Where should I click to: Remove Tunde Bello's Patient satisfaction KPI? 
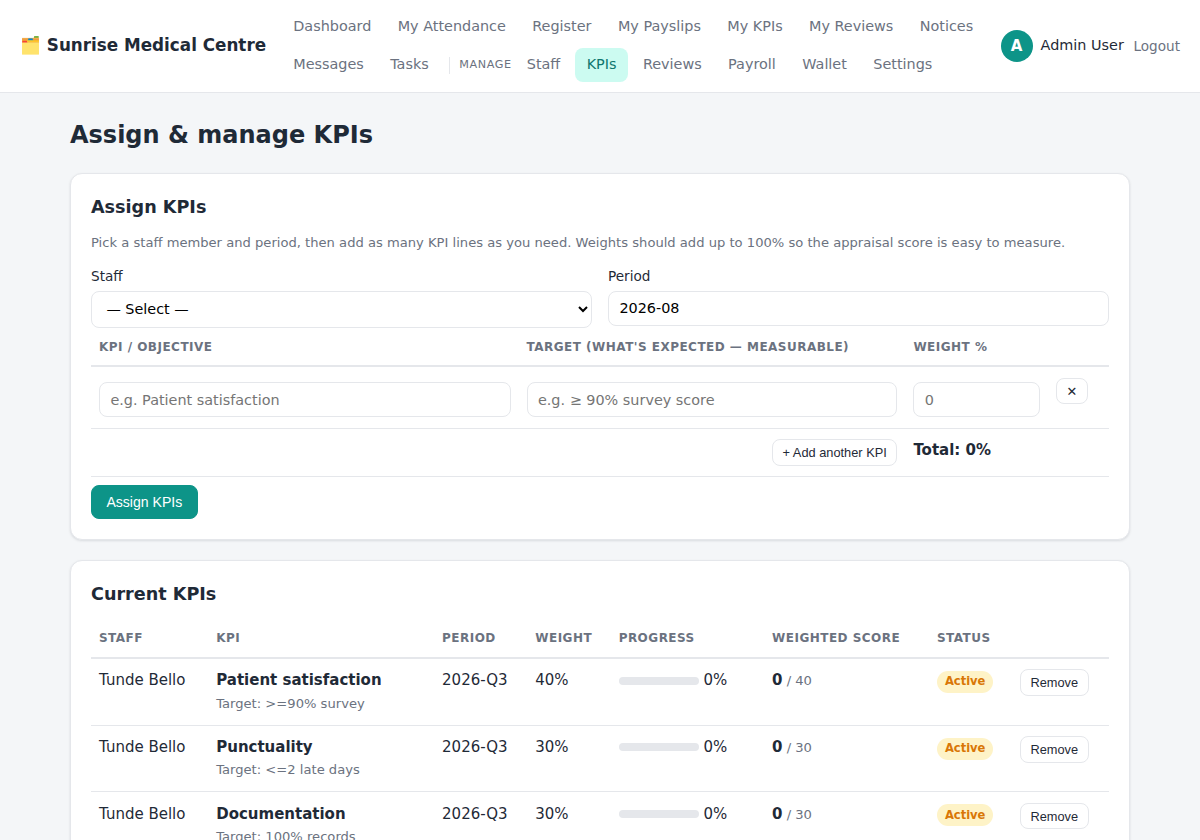[x=1054, y=682]
